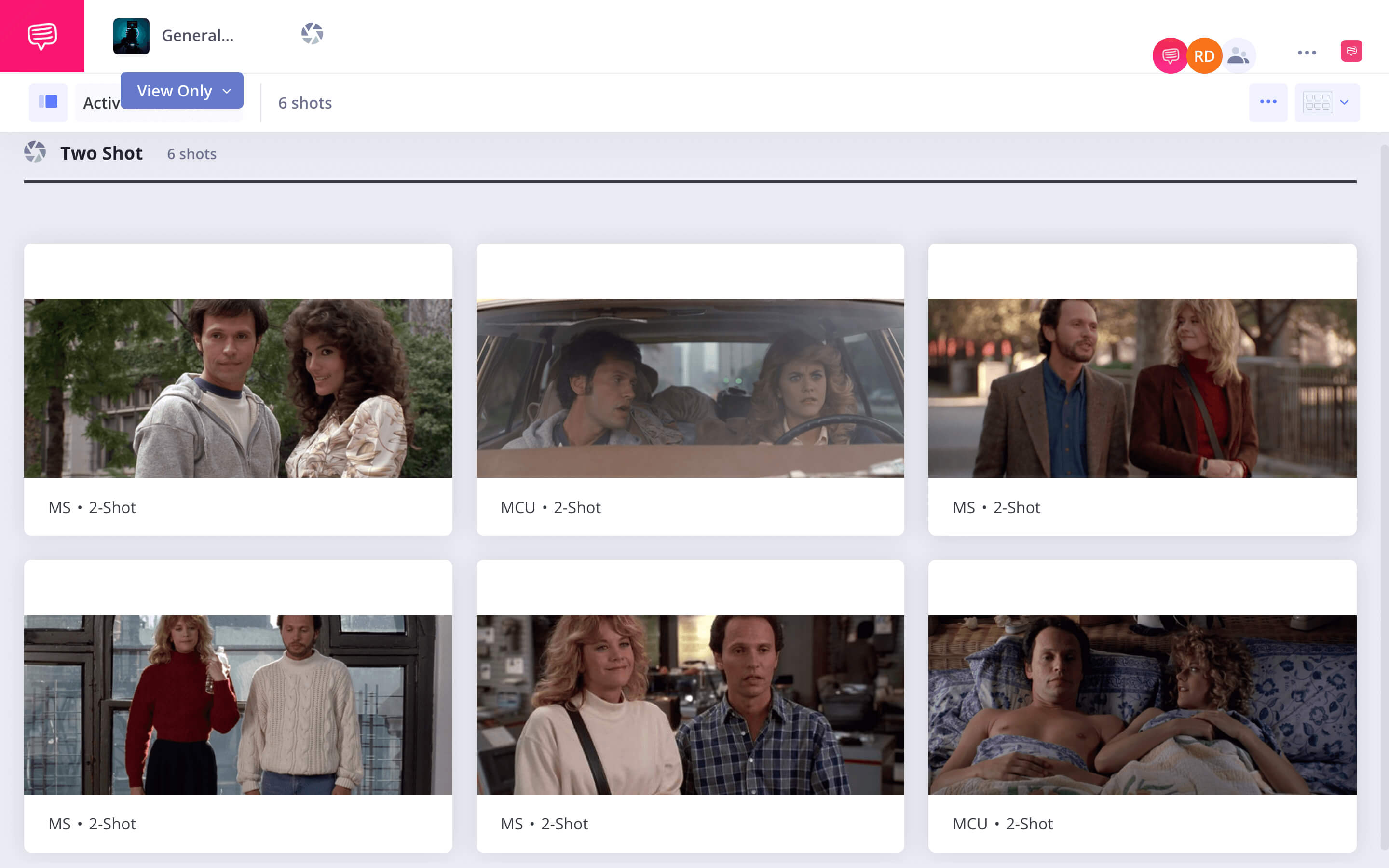Select the Two Shot section title
Image resolution: width=1389 pixels, height=868 pixels.
[x=102, y=153]
